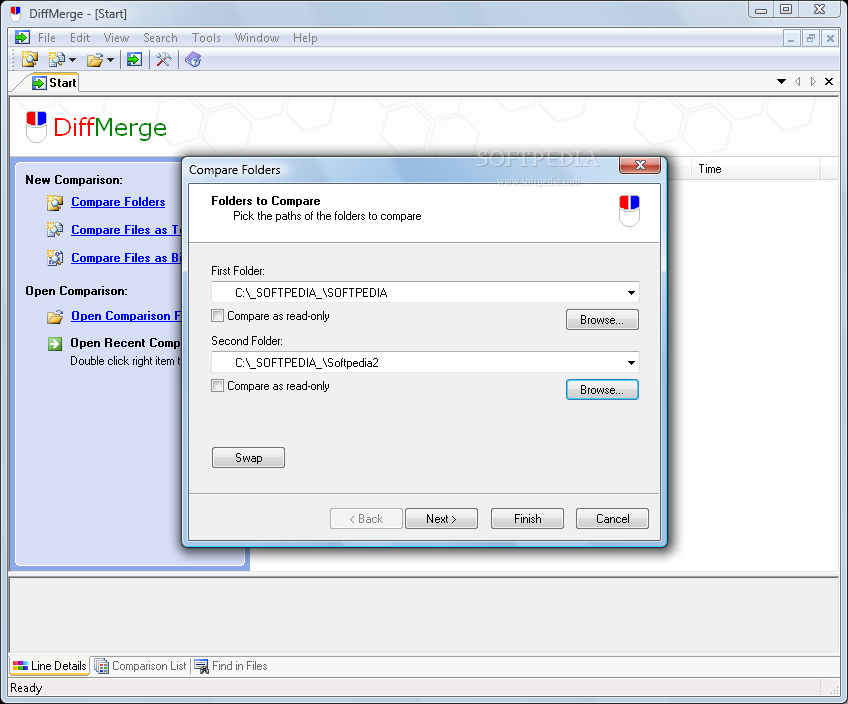Image resolution: width=848 pixels, height=704 pixels.
Task: Click the Compare Files as Binary link
Action: pyautogui.click(x=127, y=258)
